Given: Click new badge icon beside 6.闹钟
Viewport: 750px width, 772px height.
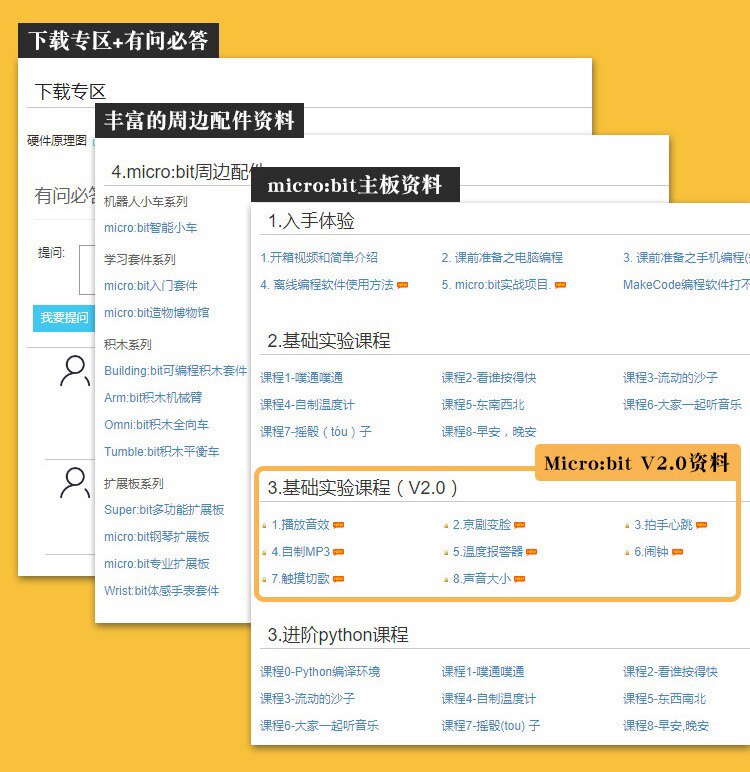Looking at the screenshot, I should pos(678,552).
